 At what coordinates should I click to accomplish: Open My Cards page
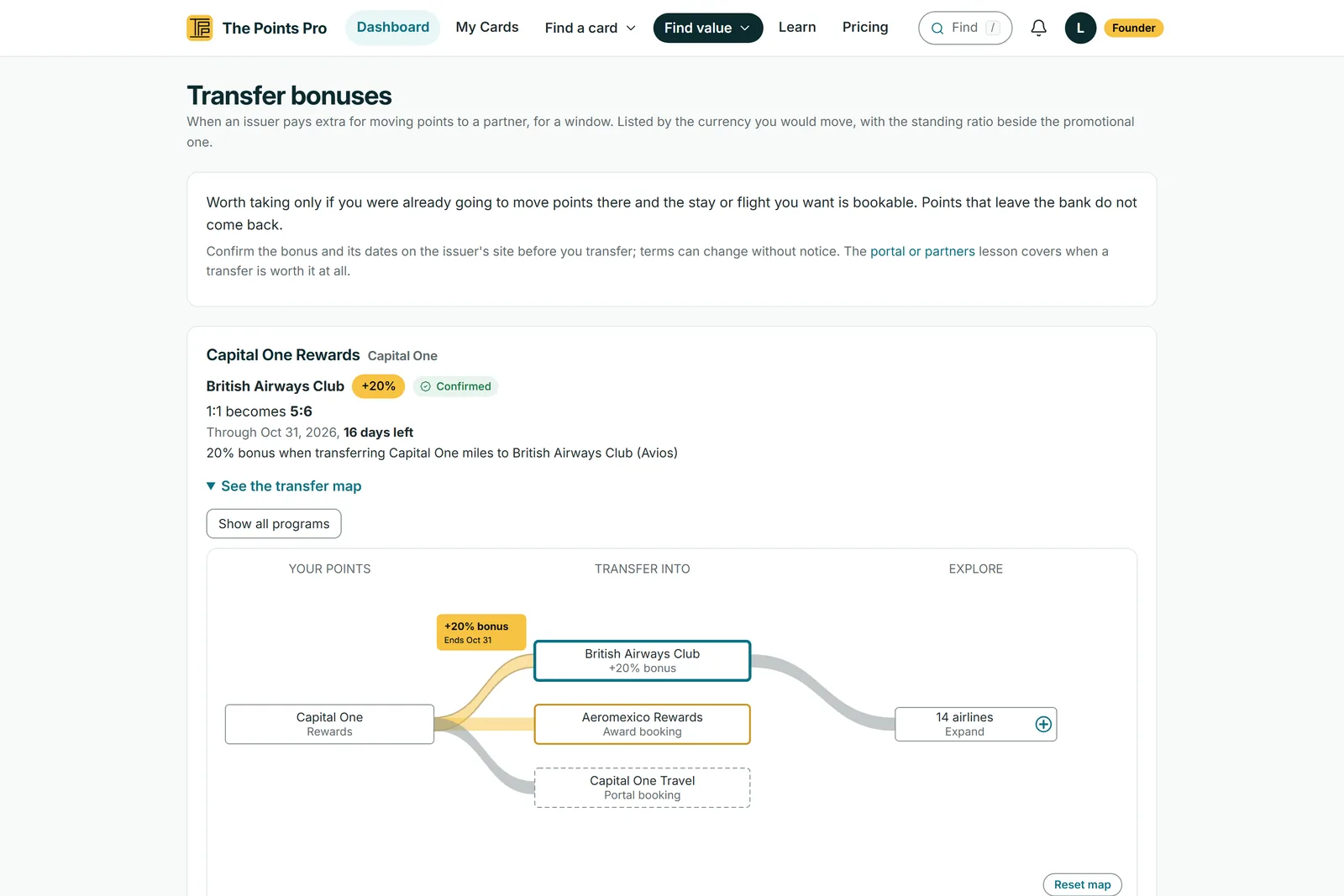point(487,27)
